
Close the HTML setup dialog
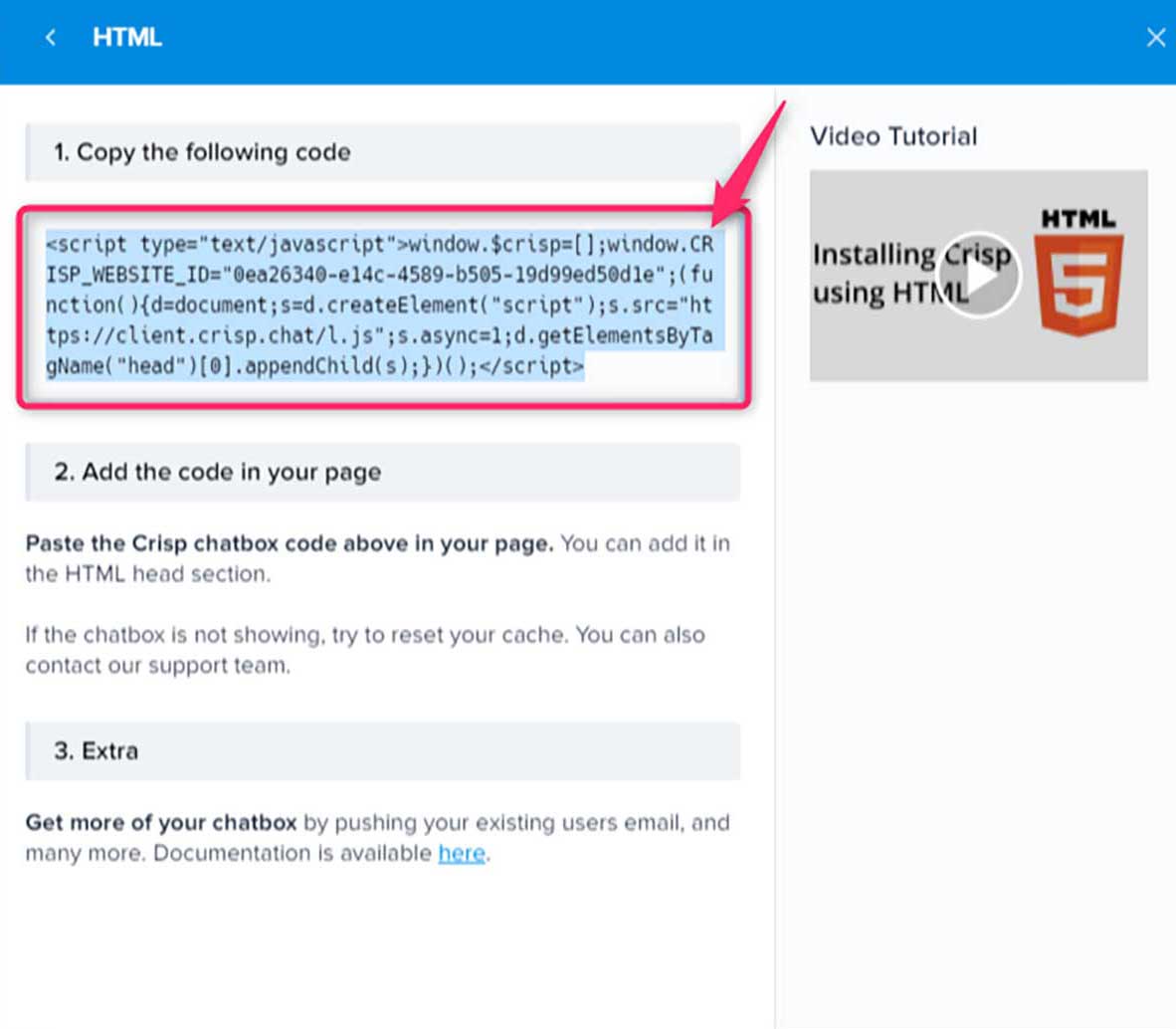tap(1156, 37)
